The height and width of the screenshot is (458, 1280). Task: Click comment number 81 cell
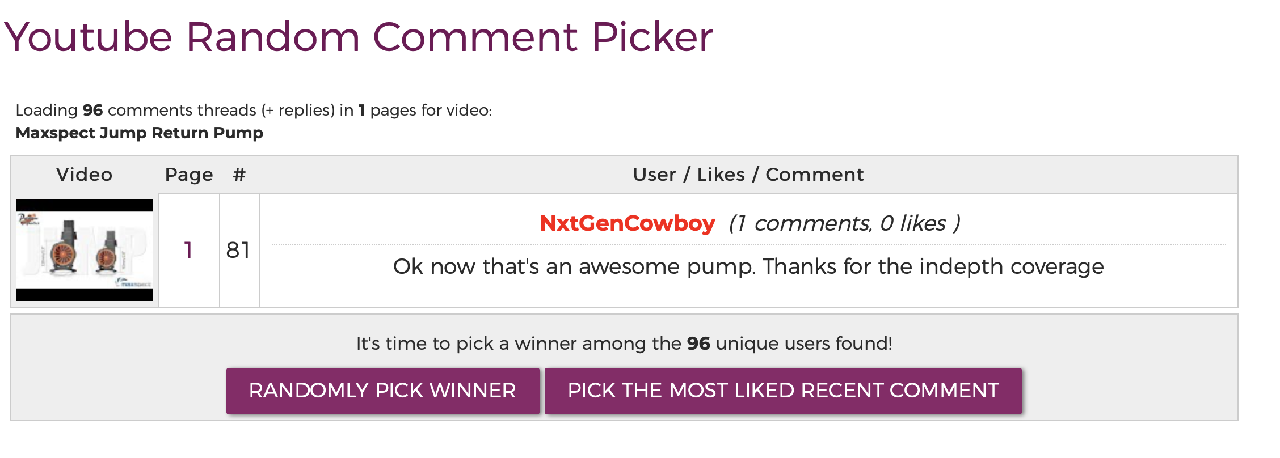[239, 250]
